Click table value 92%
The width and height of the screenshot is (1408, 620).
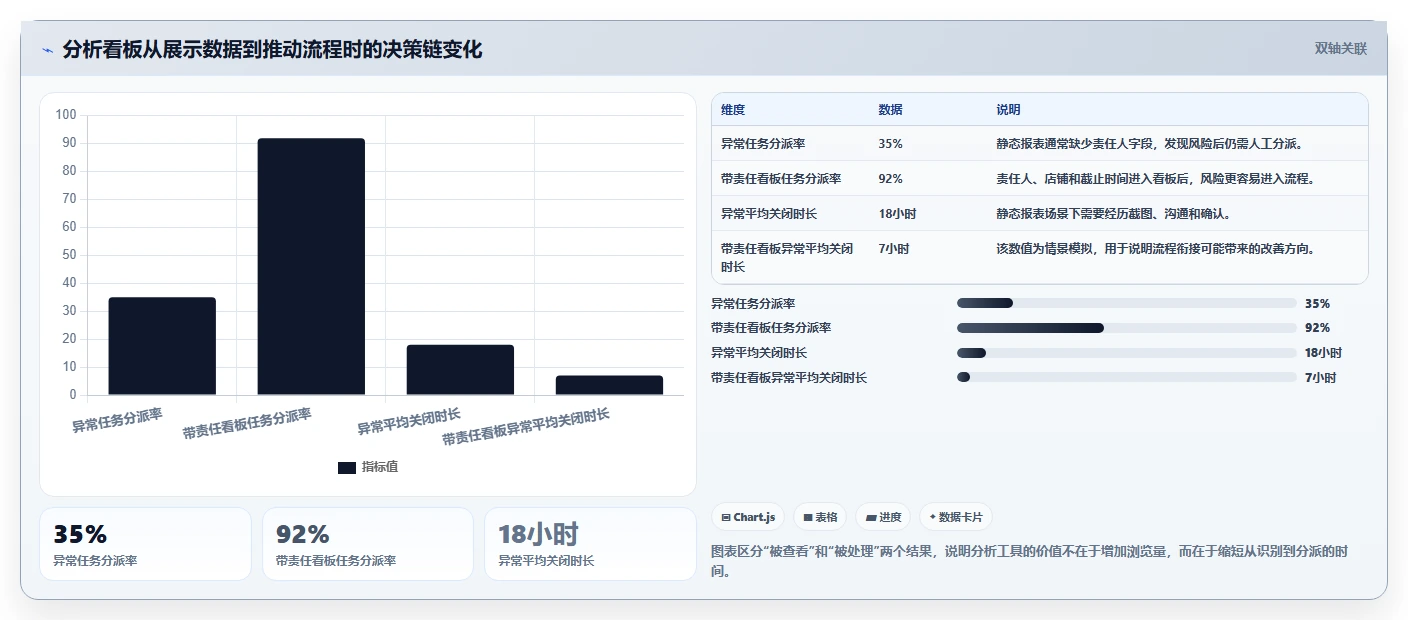click(x=890, y=179)
